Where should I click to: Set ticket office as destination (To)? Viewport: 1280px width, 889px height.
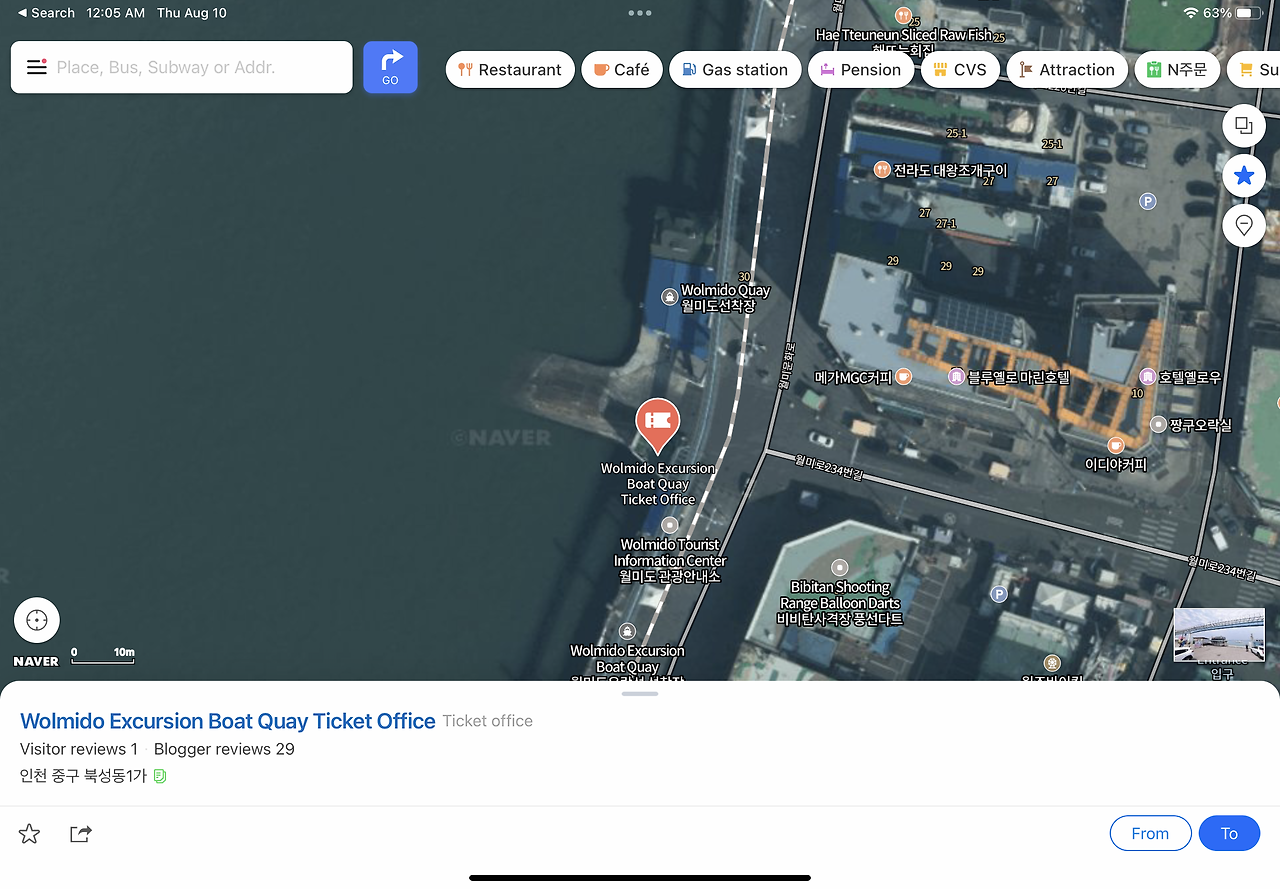click(1229, 833)
